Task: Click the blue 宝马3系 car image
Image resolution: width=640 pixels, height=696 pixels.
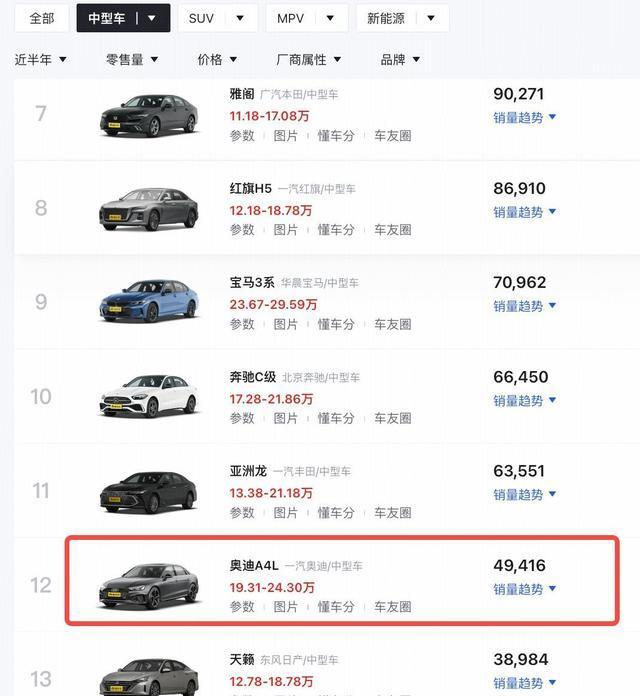Action: click(x=149, y=301)
